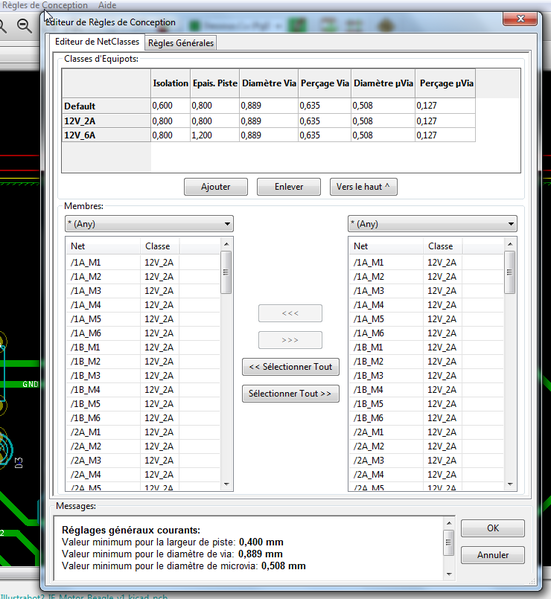
Task: Click the >>> move-right button
Action: click(290, 340)
